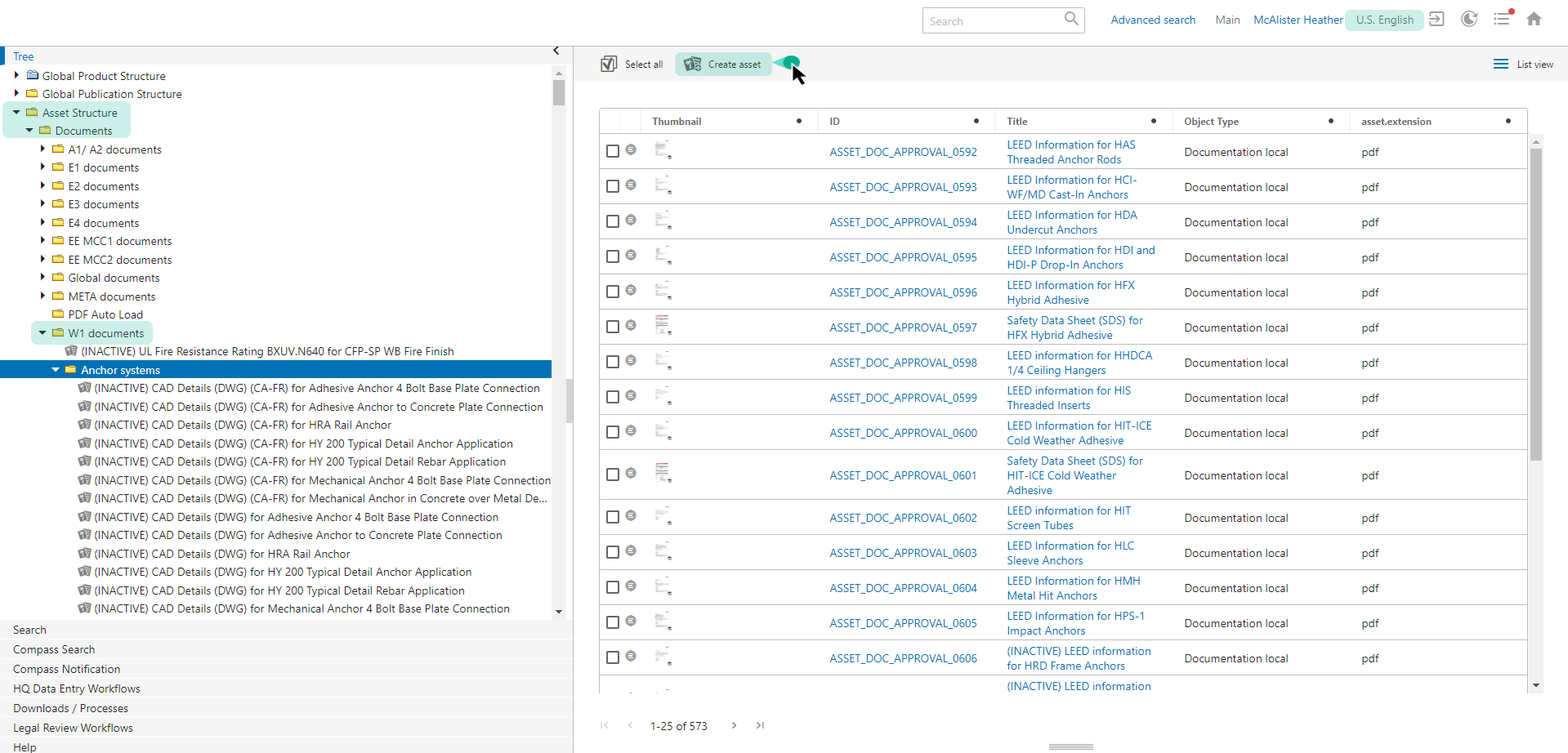The image size is (1568, 753).
Task: Go to home via house icon
Action: point(1534,19)
